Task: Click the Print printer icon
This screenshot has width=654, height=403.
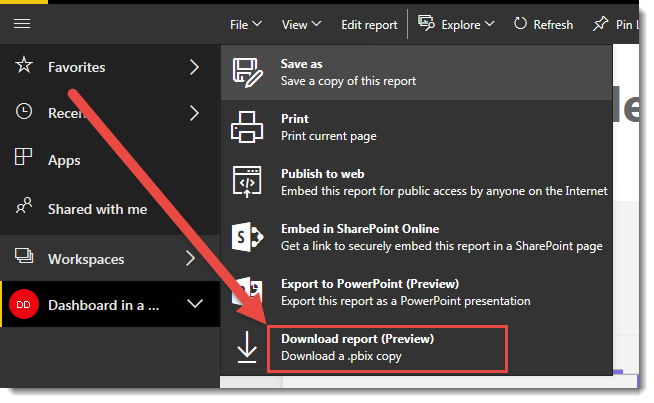Action: (x=247, y=127)
